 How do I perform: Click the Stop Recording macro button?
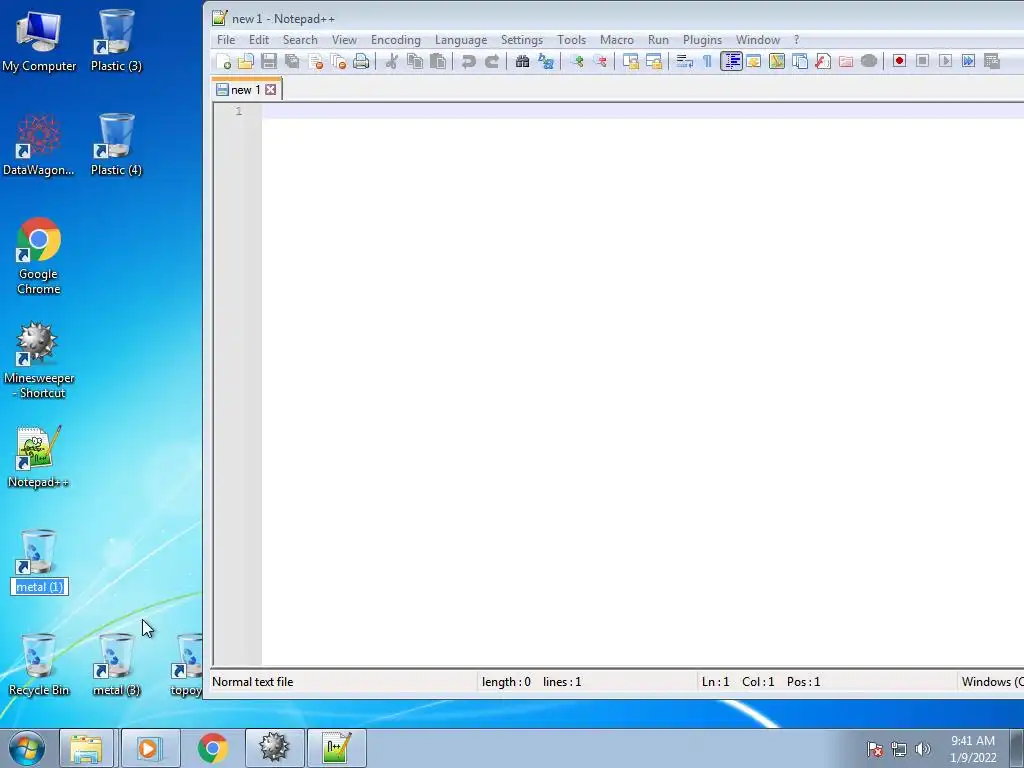[922, 61]
